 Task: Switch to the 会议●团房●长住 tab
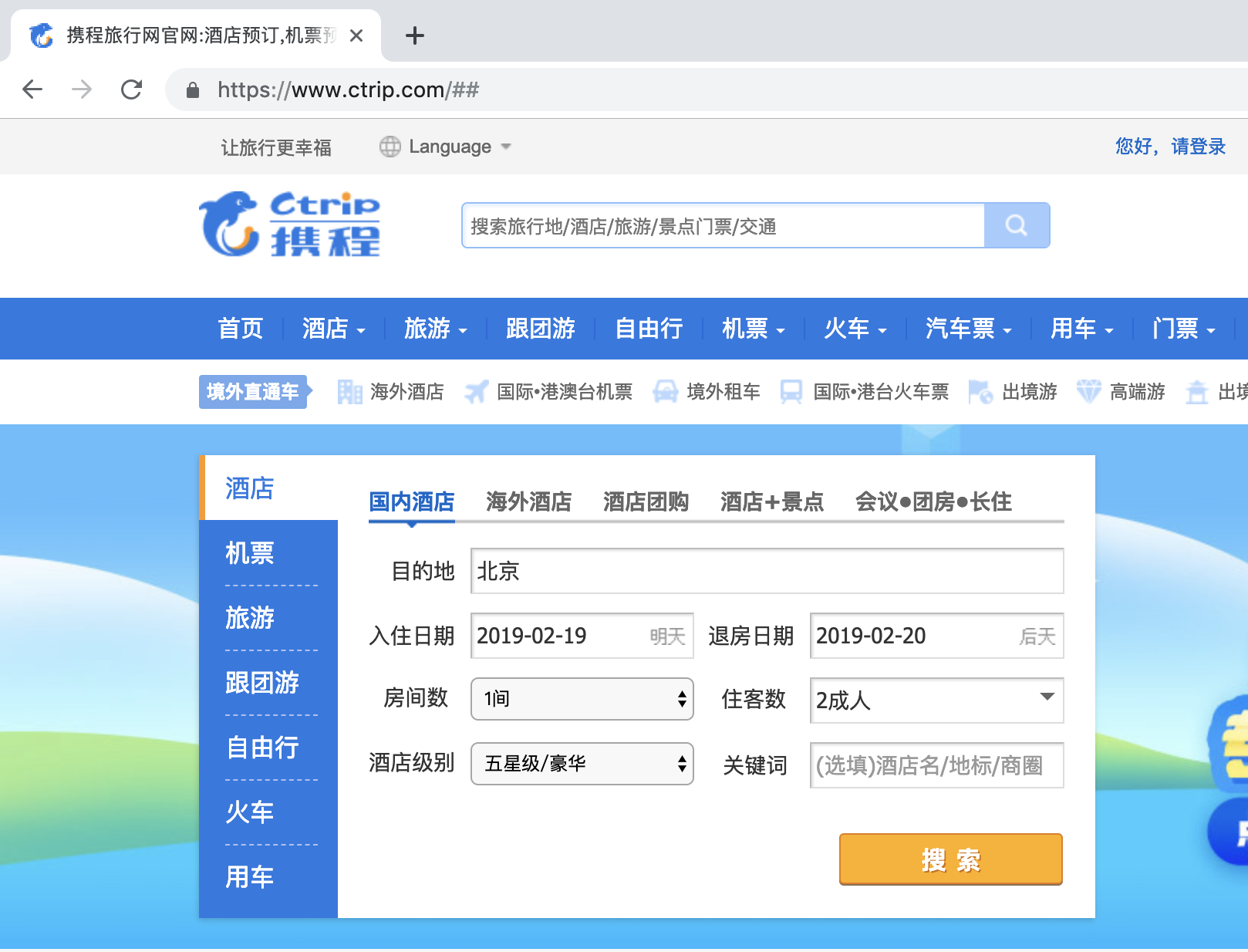pos(933,502)
